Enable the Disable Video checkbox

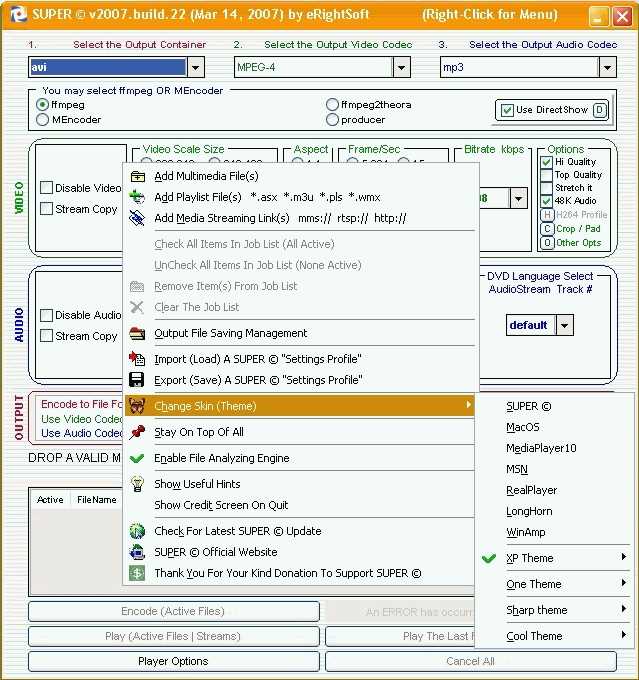[x=47, y=188]
